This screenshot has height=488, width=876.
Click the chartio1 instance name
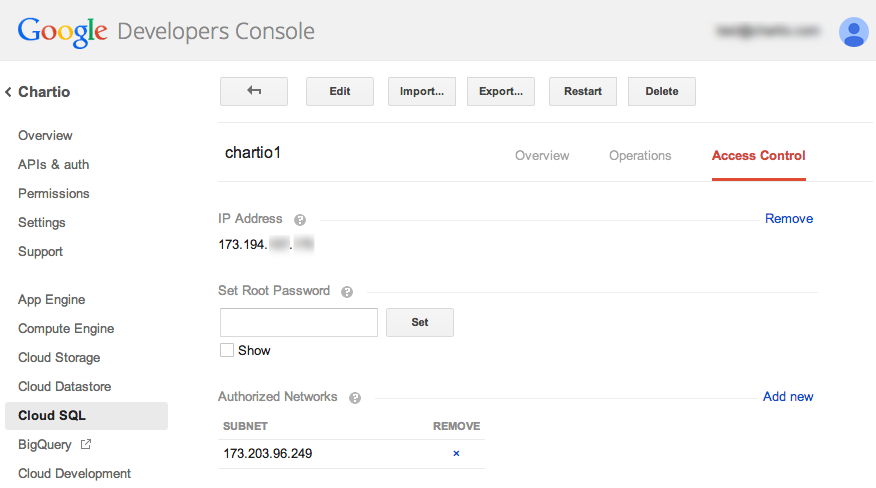click(x=253, y=153)
